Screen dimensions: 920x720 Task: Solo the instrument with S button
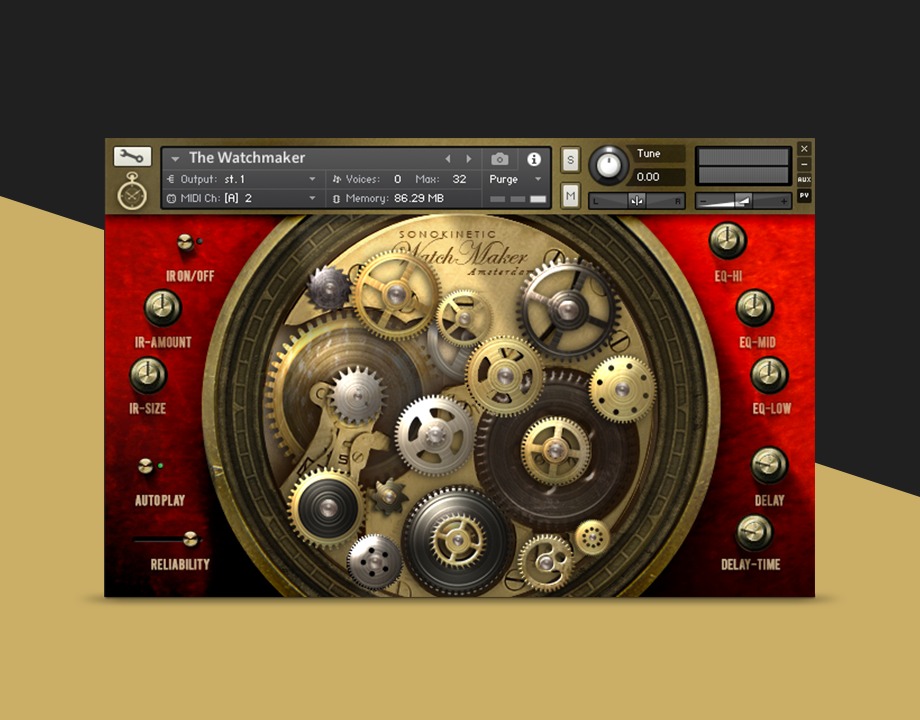(x=570, y=160)
